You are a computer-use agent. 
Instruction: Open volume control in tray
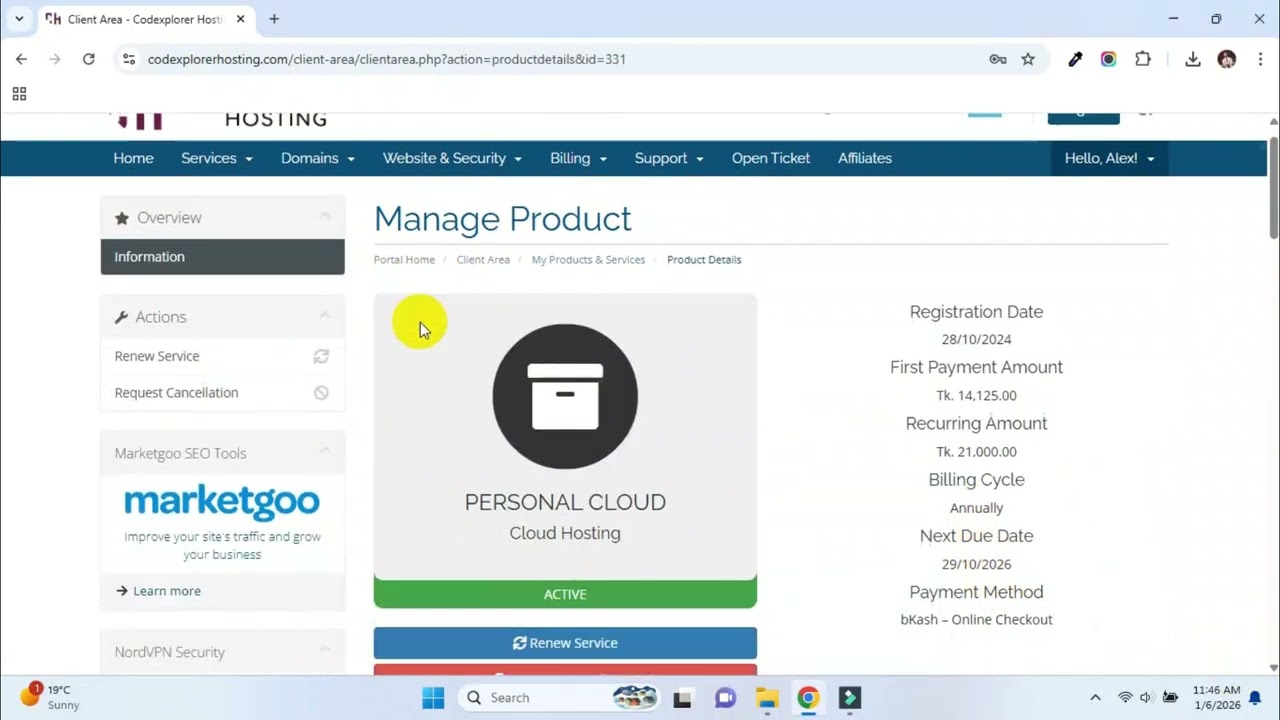(1145, 698)
